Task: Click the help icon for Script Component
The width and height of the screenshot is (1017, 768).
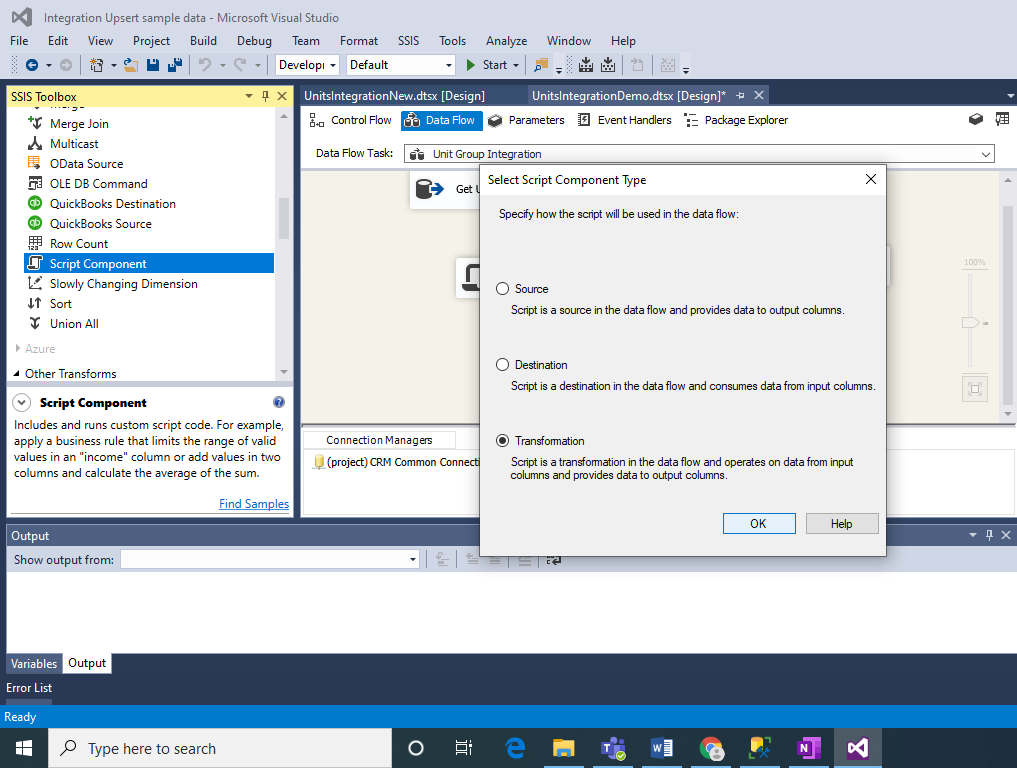Action: pos(279,402)
